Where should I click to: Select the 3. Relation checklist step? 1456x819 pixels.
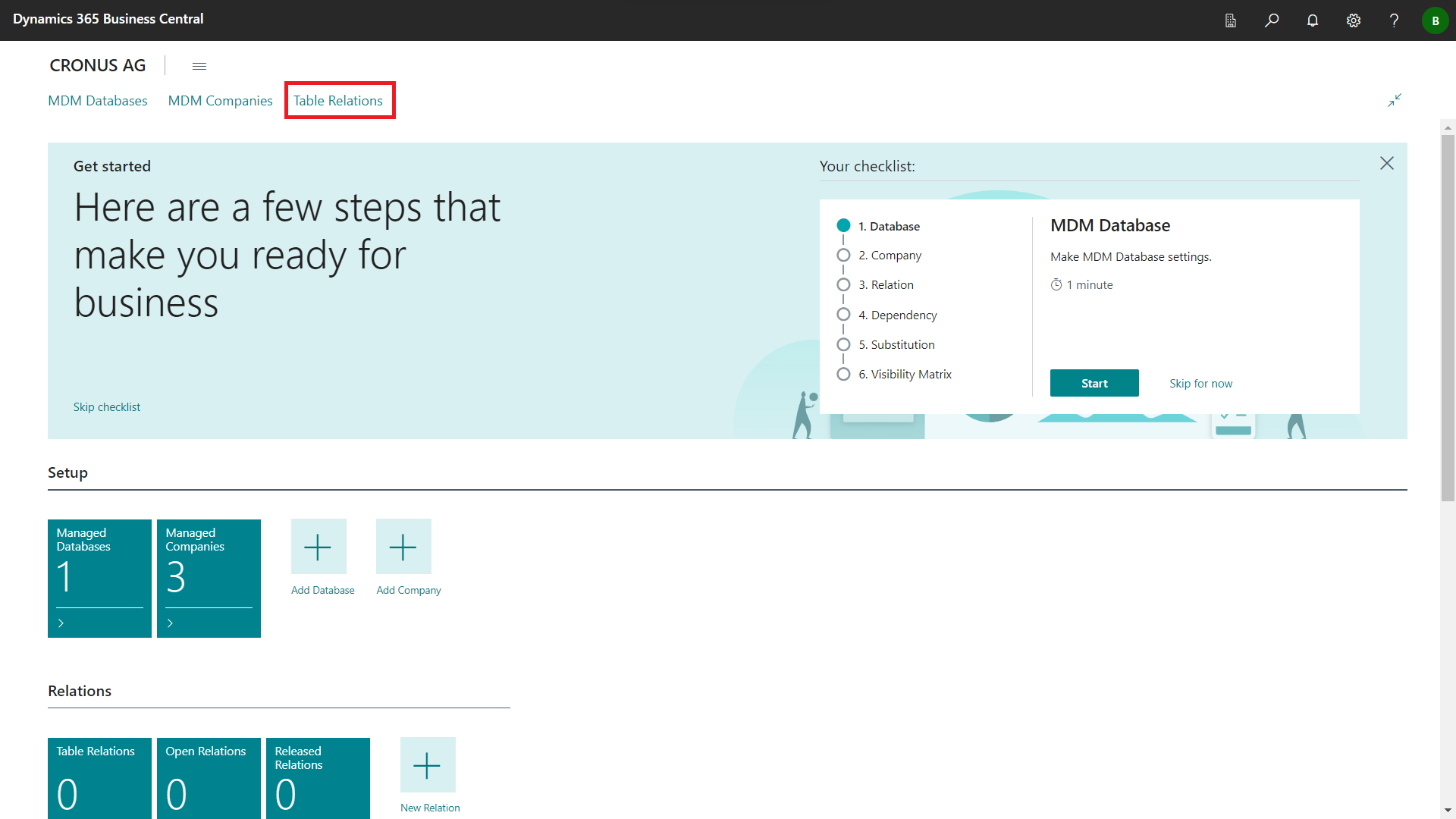click(886, 285)
